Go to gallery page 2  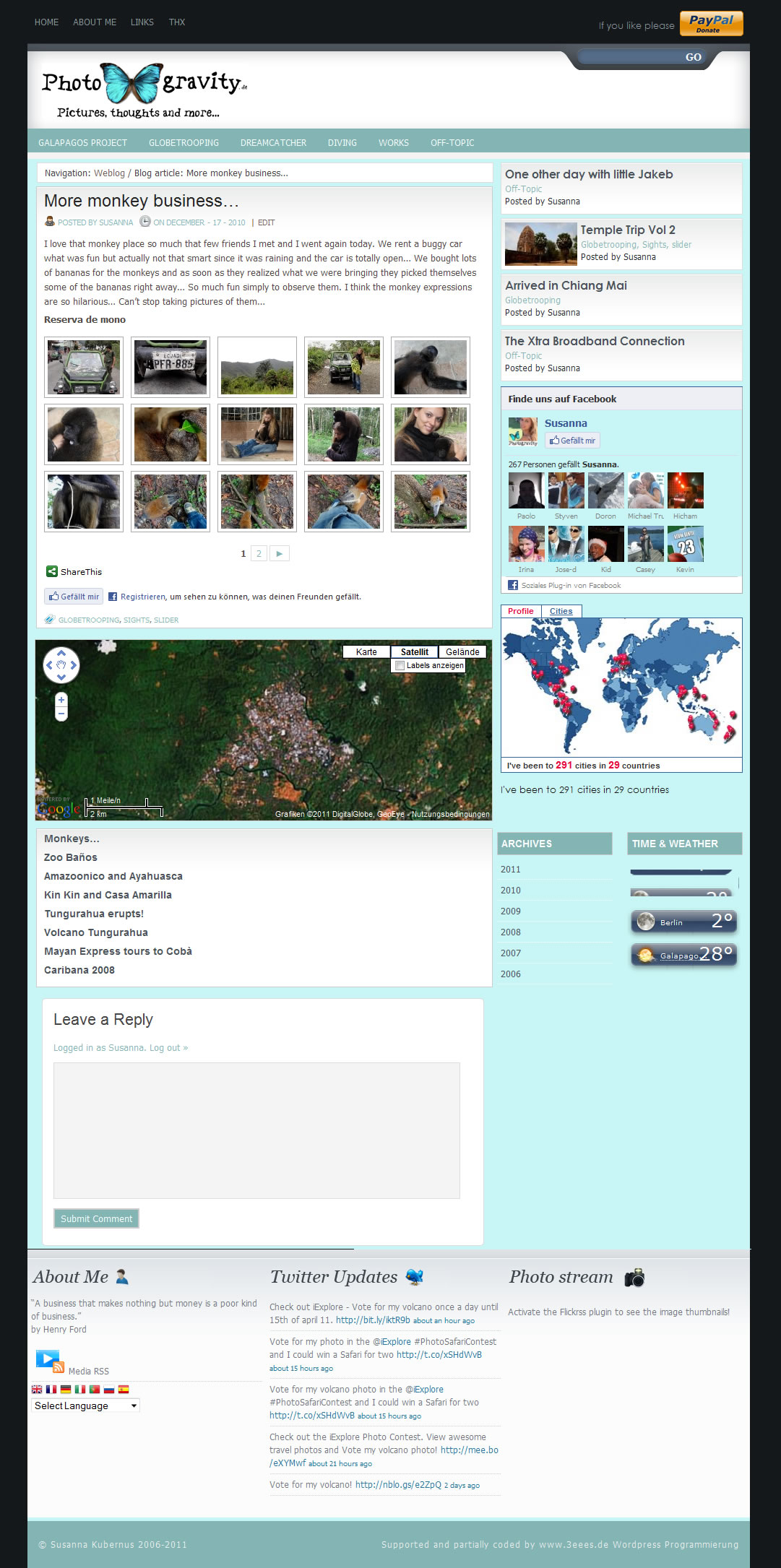coord(259,553)
